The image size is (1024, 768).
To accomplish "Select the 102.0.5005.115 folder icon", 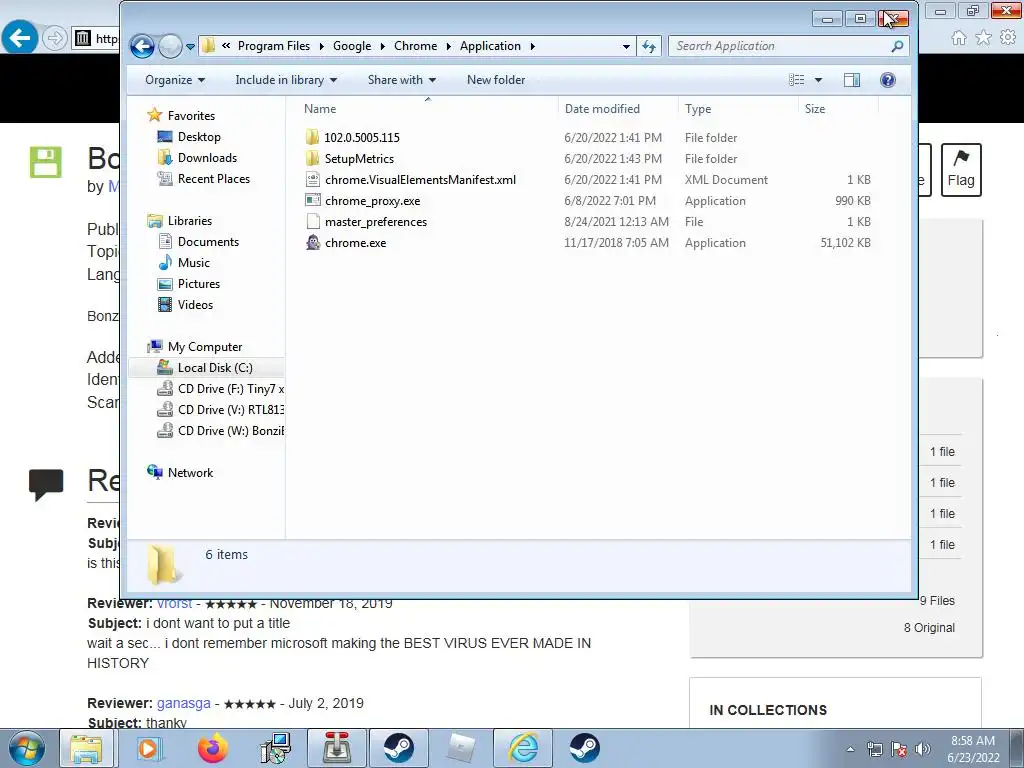I will click(x=313, y=137).
